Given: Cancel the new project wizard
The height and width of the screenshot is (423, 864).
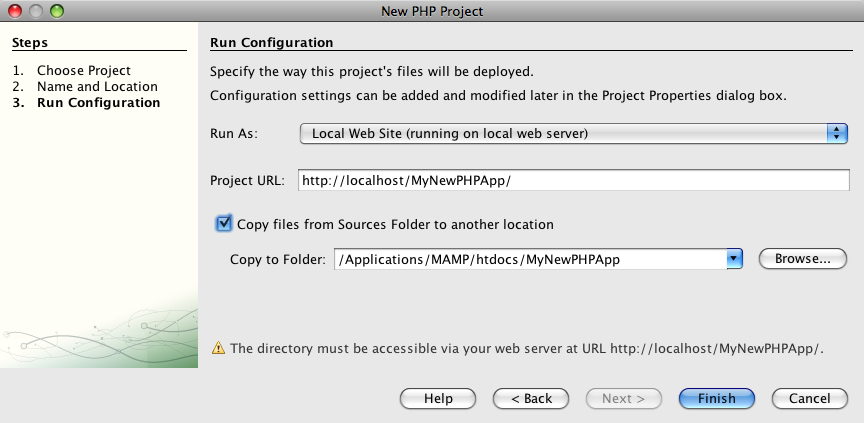Looking at the screenshot, I should click(809, 398).
